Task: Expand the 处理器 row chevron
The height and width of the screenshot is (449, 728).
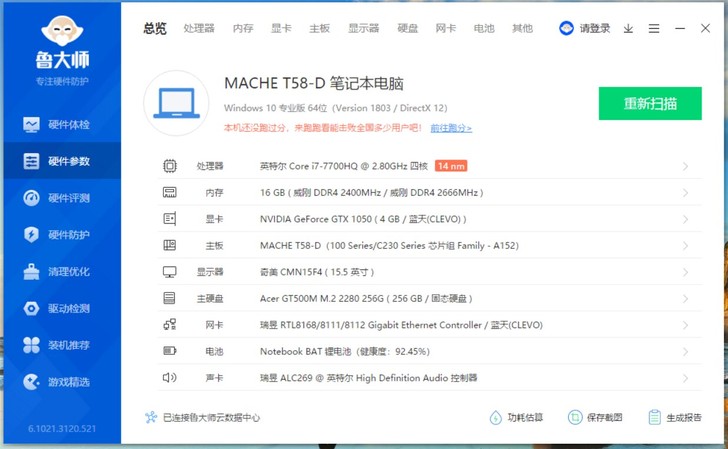Action: click(x=685, y=166)
